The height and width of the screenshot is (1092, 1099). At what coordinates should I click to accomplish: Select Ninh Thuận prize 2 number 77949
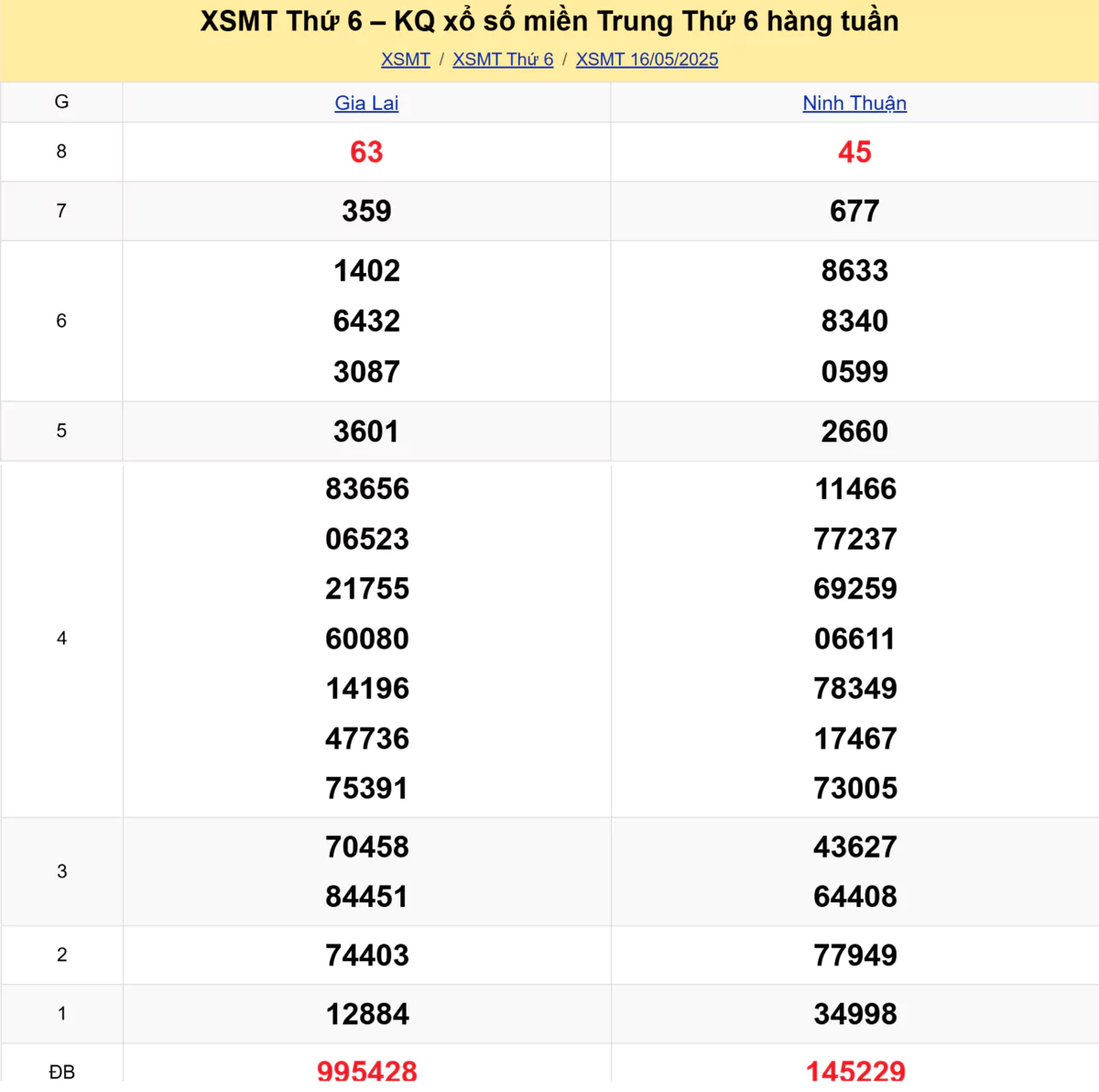[855, 956]
